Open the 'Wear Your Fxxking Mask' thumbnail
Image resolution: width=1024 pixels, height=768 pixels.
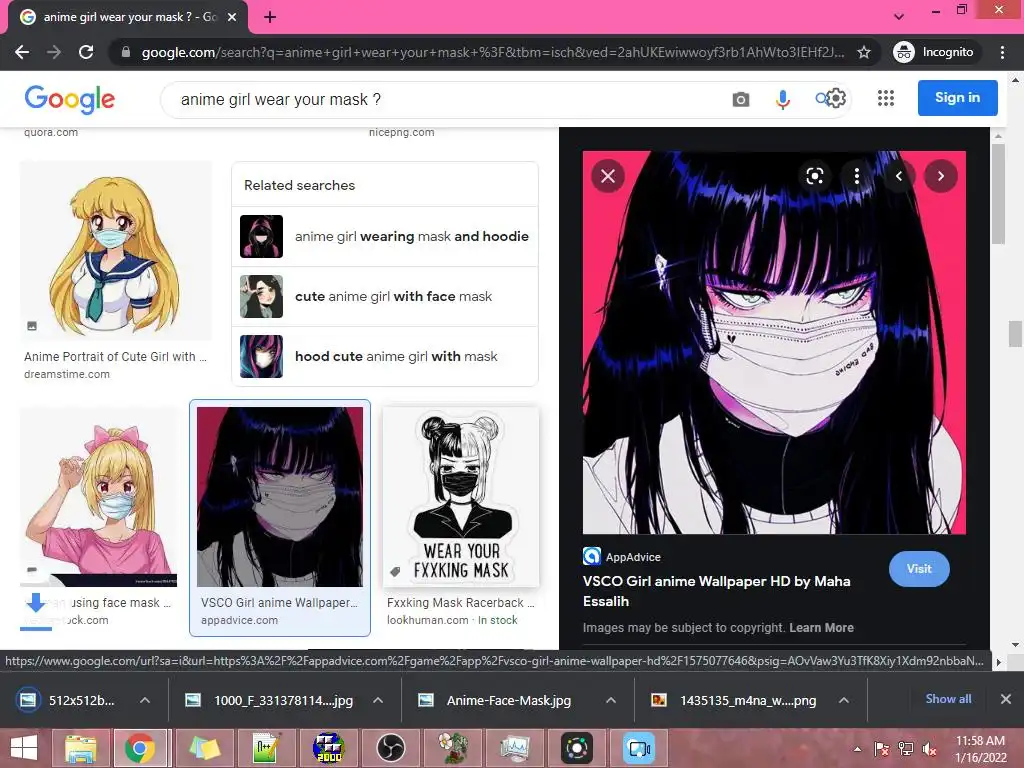point(461,497)
